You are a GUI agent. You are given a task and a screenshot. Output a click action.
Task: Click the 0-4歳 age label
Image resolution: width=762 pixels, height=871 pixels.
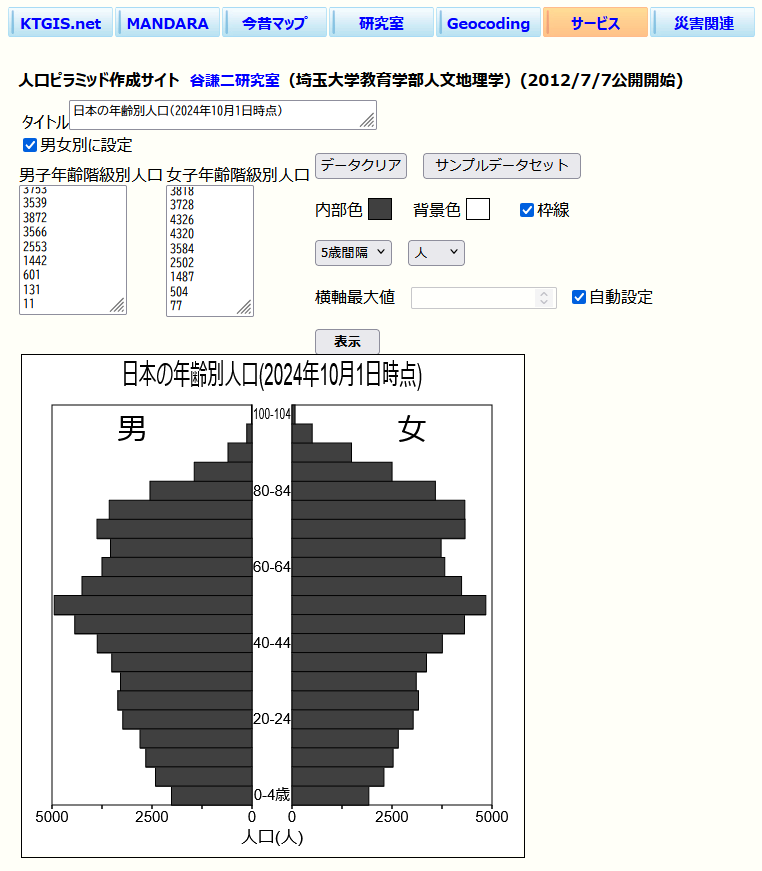(272, 795)
